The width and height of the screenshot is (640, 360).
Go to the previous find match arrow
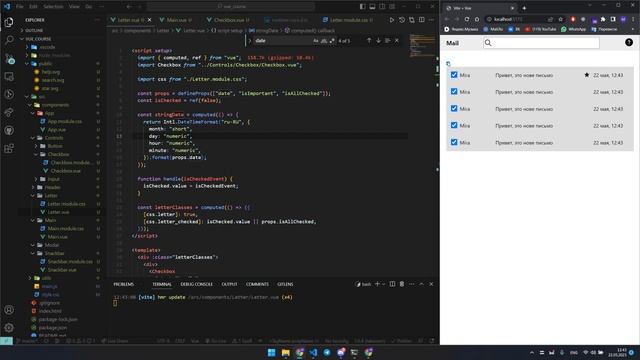click(x=369, y=40)
